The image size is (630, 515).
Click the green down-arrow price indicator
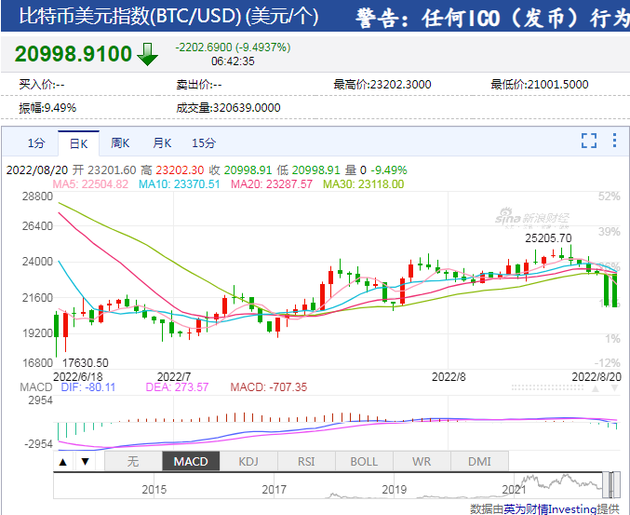[148, 54]
